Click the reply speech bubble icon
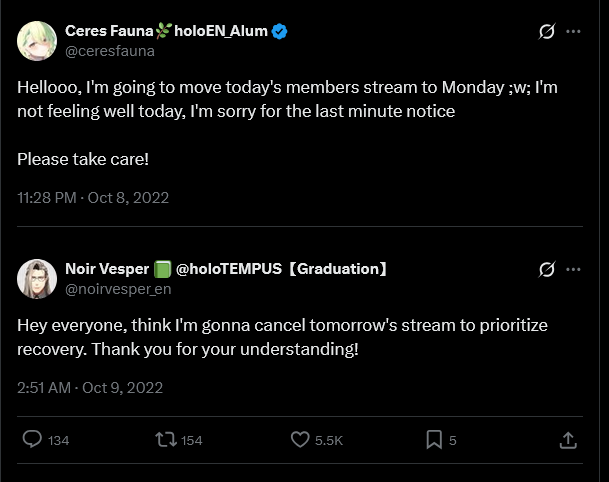Viewport: 609px width, 482px height. 33,439
